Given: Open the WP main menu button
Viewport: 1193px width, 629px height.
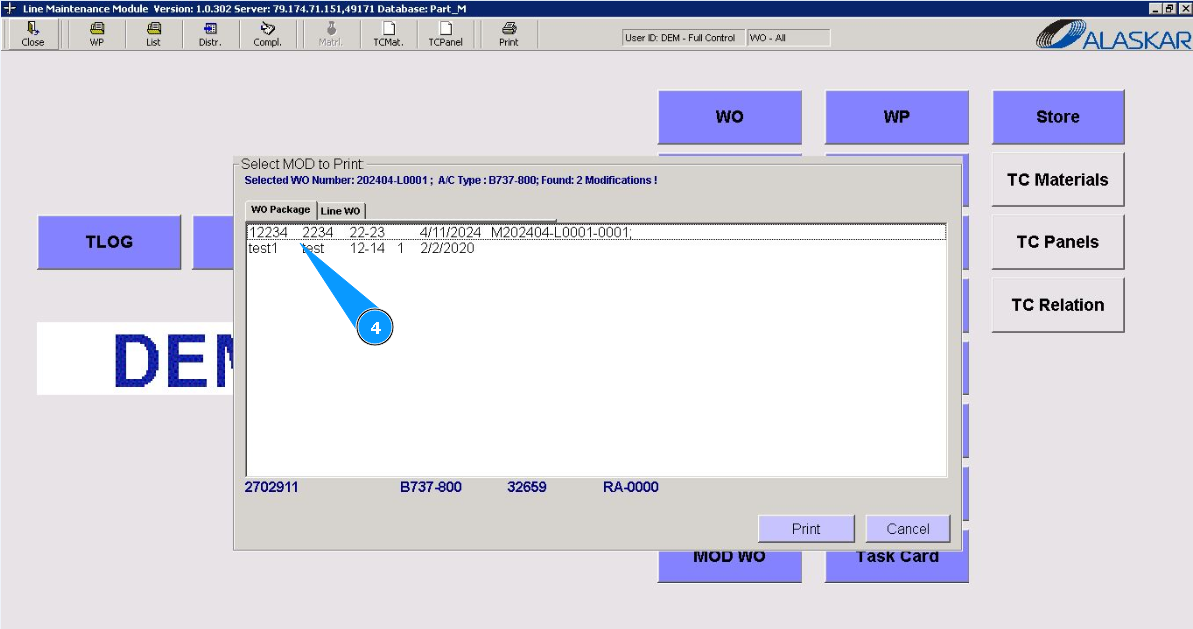Looking at the screenshot, I should [x=897, y=117].
